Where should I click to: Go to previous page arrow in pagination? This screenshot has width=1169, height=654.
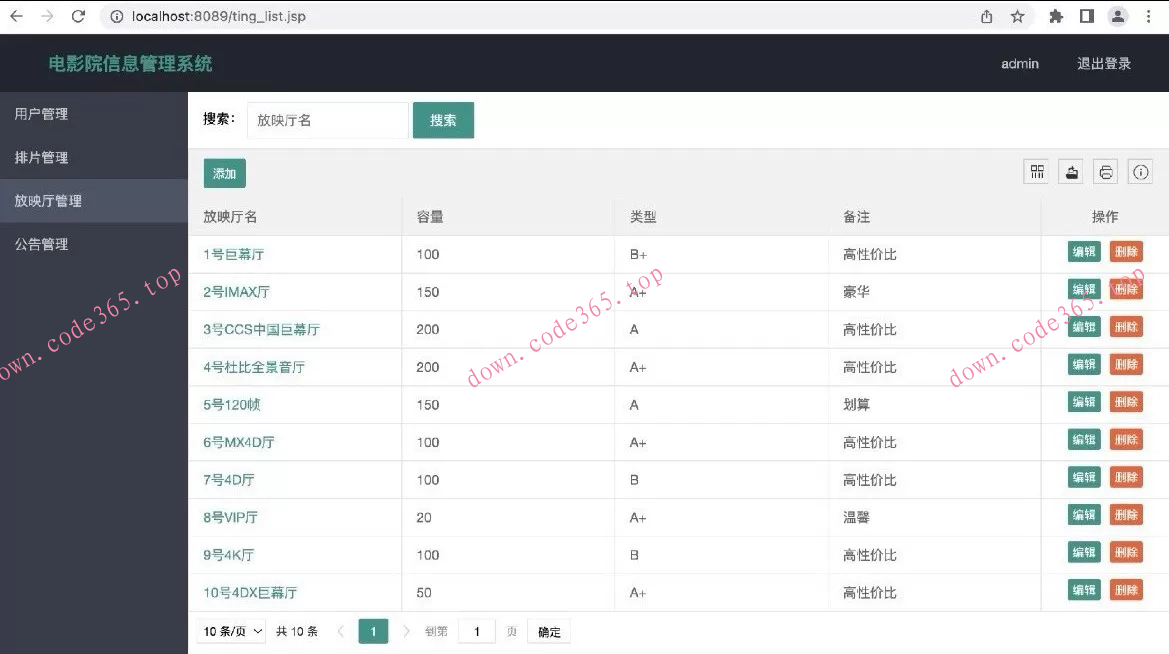[x=341, y=632]
